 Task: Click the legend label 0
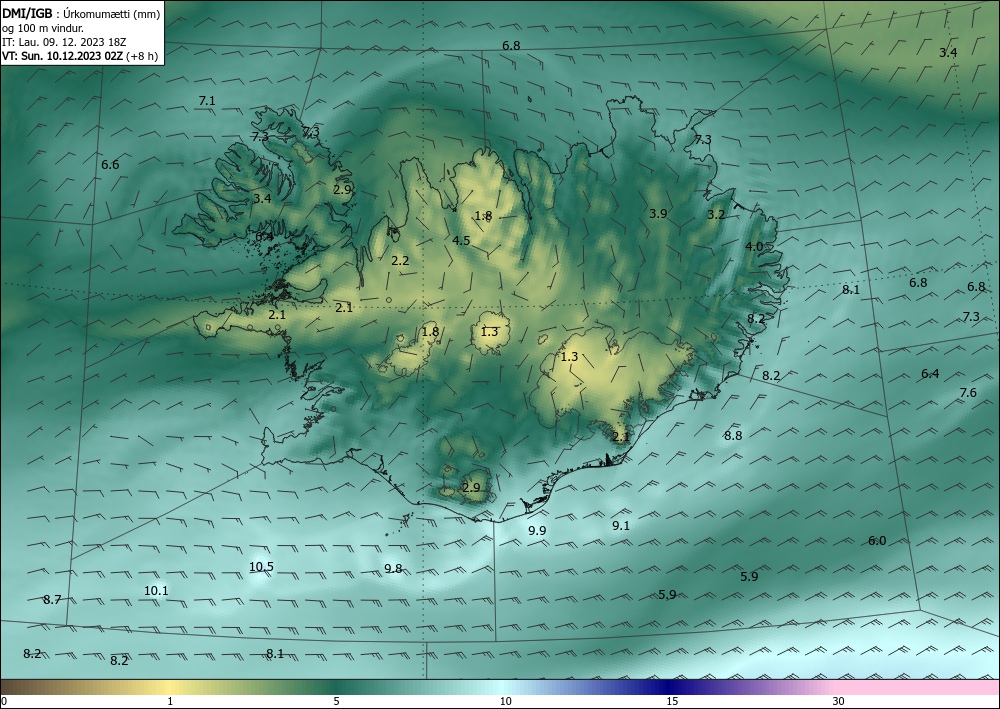[x=4, y=702]
